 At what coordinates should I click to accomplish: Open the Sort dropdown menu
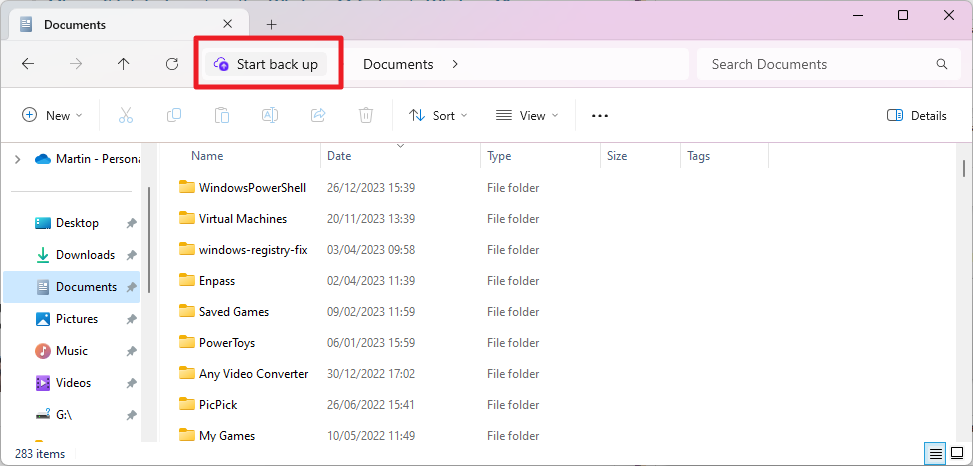(x=438, y=115)
